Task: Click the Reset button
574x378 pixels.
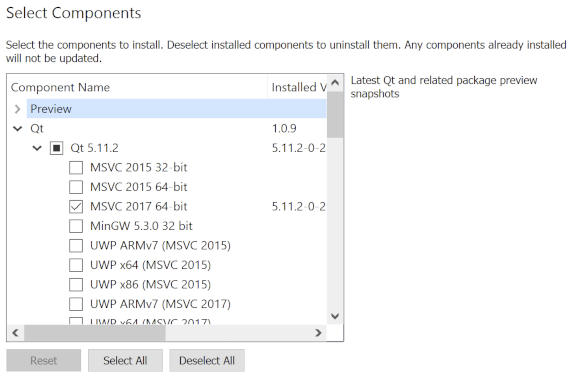Action: 44,361
